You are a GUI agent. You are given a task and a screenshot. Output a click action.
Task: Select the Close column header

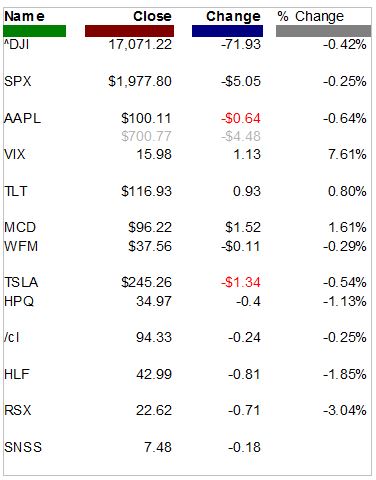(152, 16)
